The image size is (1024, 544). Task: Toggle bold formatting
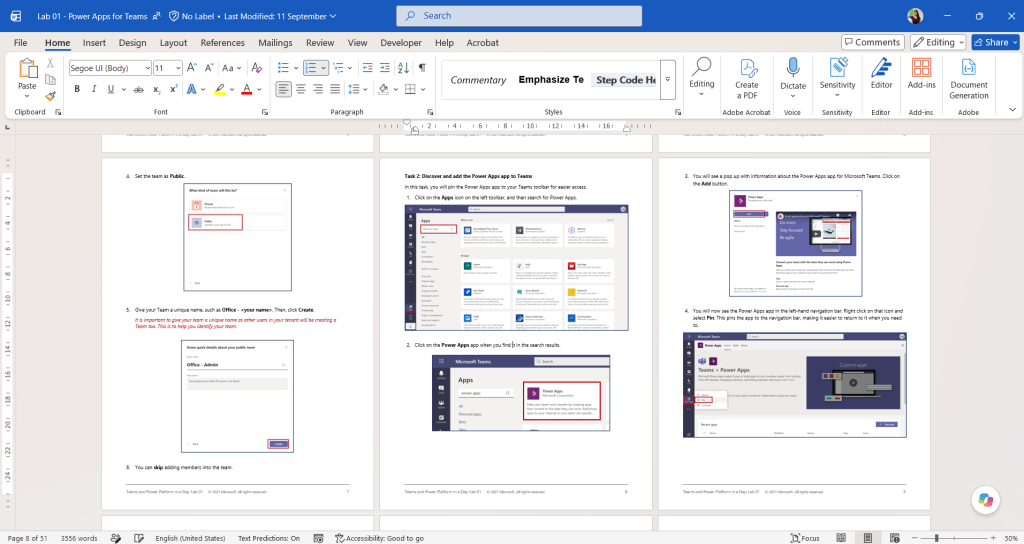[77, 89]
